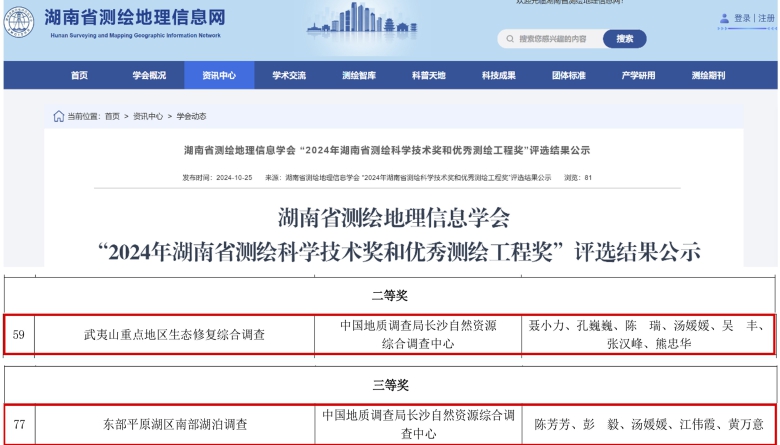Screen dimensions: 780x445
Task: Click row number 77 cell
Action: tap(19, 424)
